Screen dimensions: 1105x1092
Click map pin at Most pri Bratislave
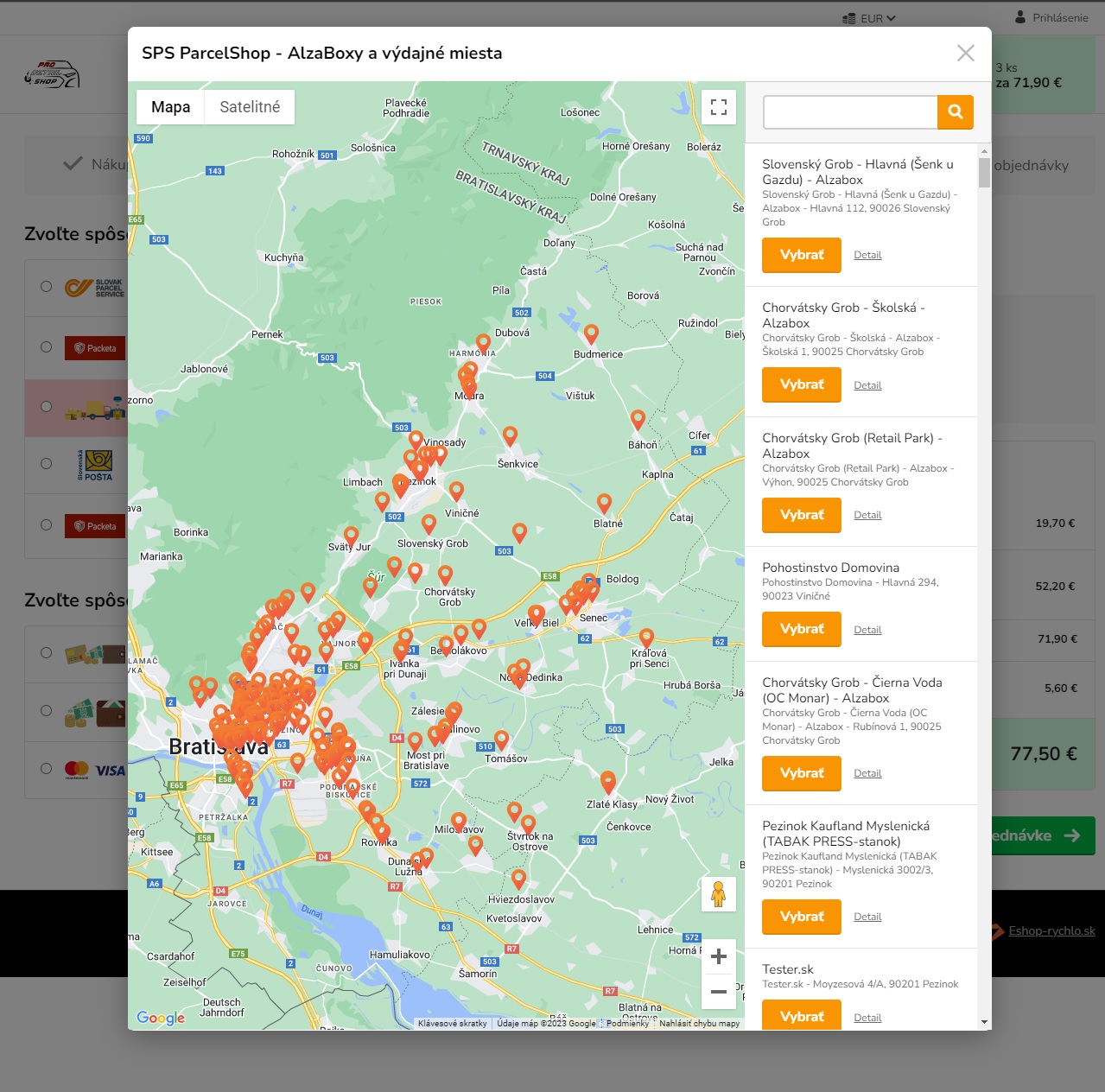pyautogui.click(x=415, y=741)
